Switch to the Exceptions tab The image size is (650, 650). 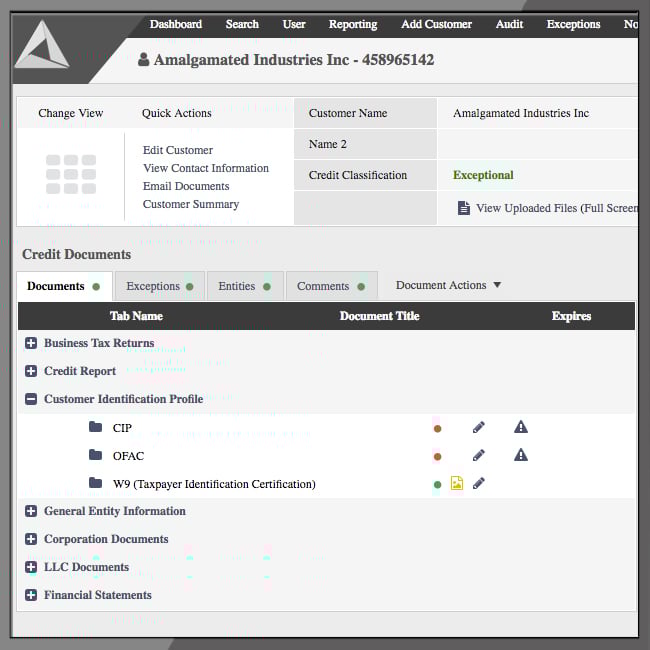point(158,286)
